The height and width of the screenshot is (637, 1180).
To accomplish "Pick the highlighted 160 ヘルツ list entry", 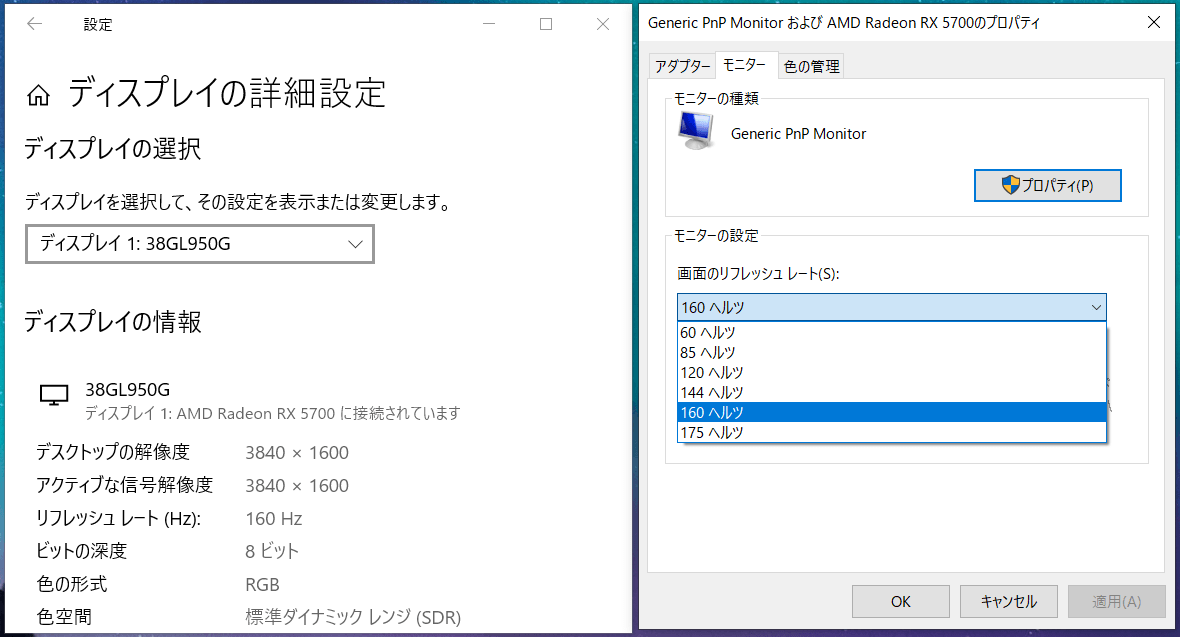I will tap(892, 413).
